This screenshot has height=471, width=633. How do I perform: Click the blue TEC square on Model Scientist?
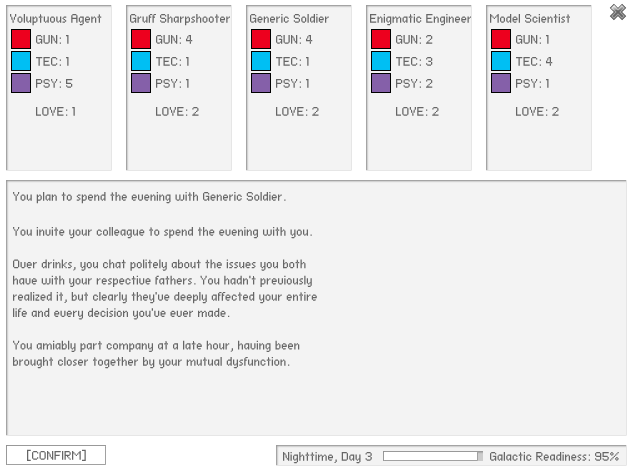[x=500, y=61]
